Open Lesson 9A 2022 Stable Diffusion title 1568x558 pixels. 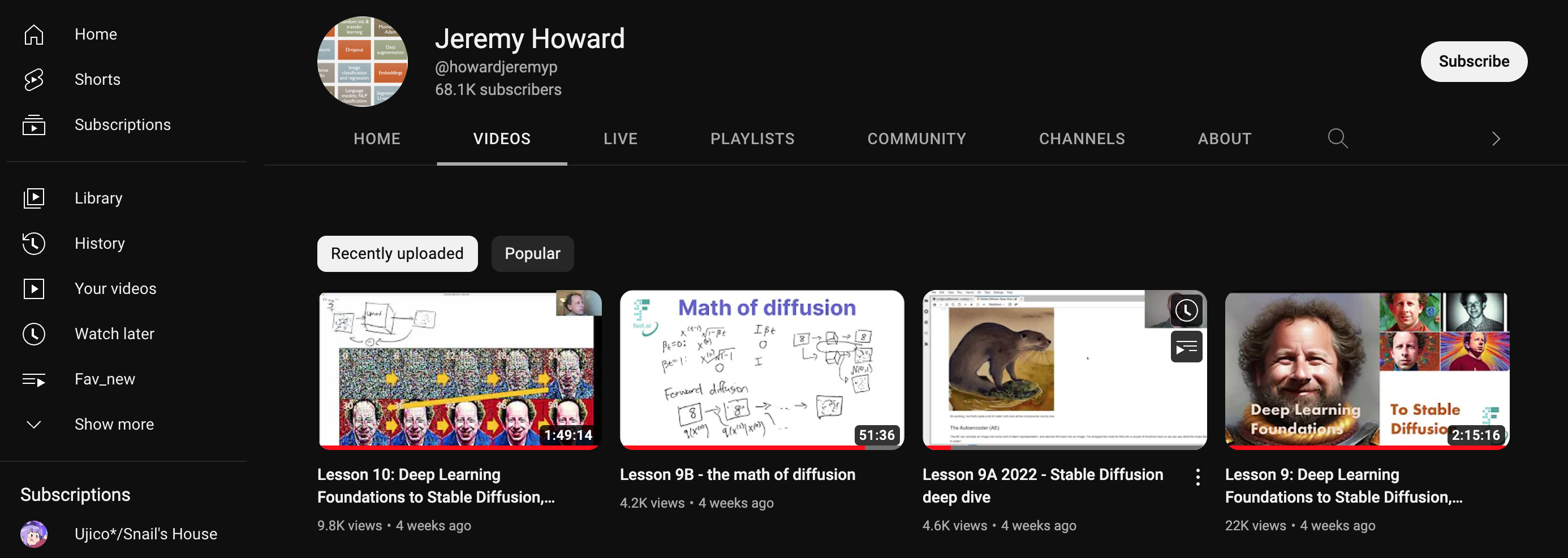pos(1043,486)
